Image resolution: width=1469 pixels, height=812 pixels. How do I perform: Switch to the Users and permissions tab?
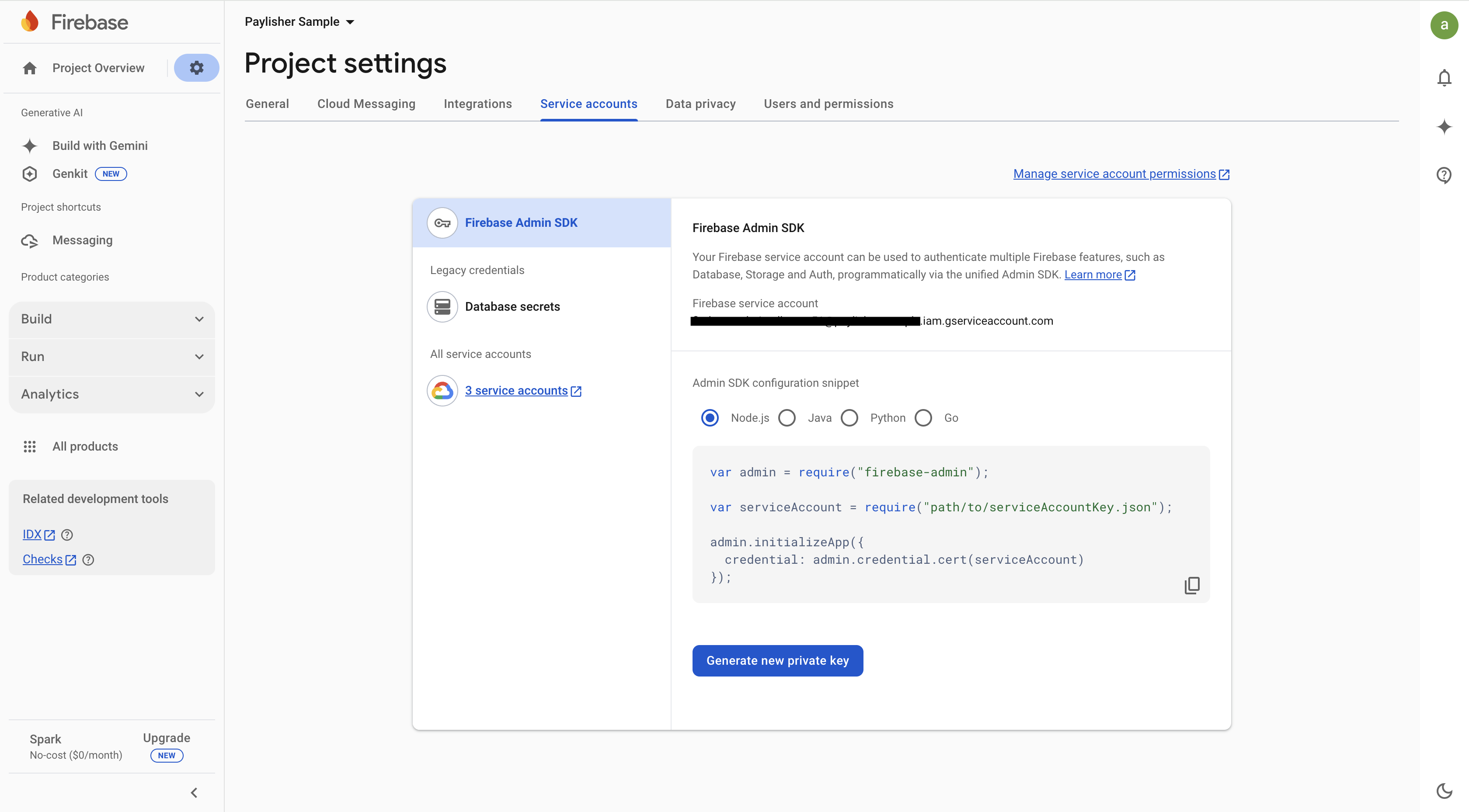pyautogui.click(x=828, y=104)
